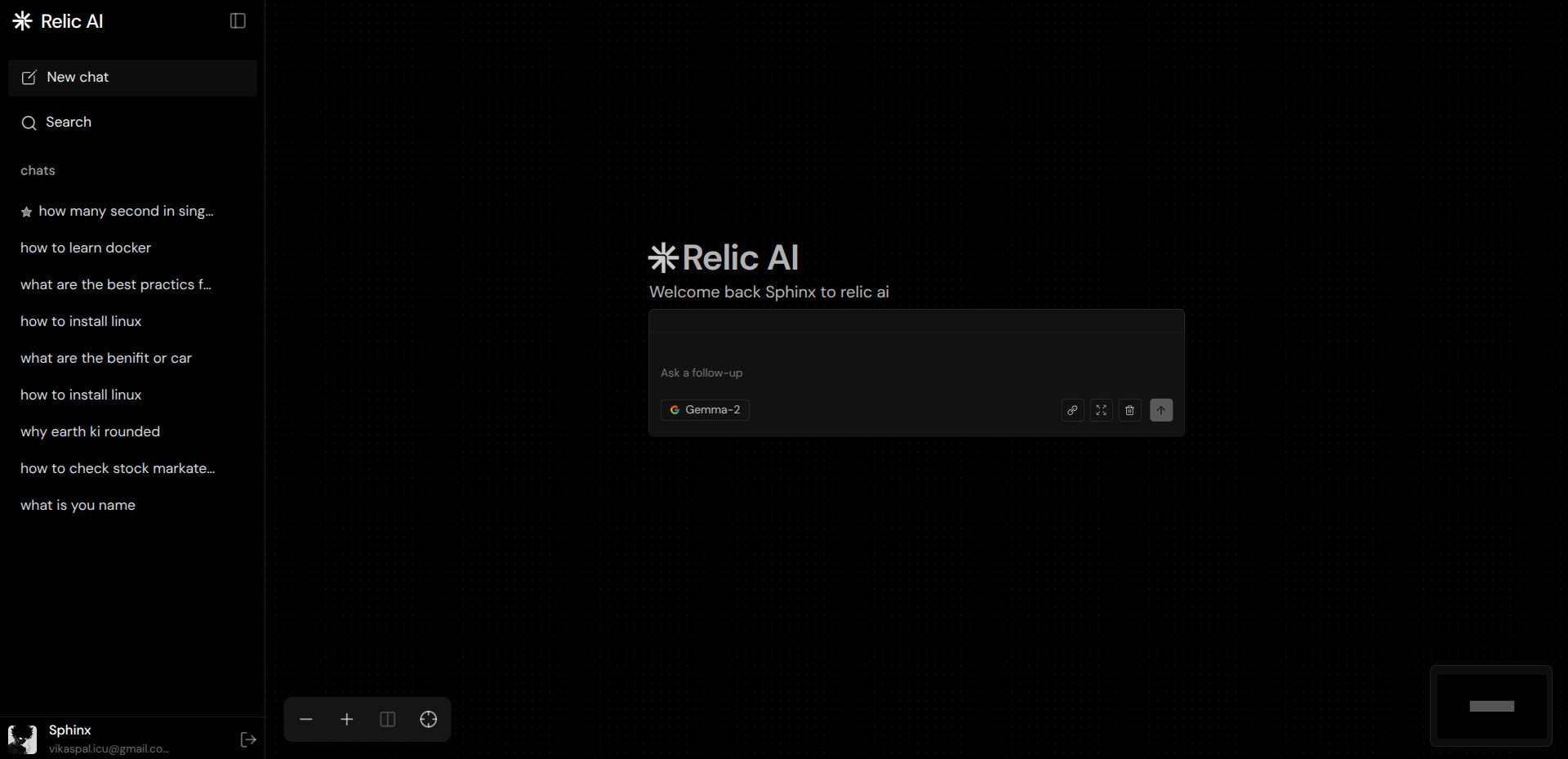1568x759 pixels.
Task: Click the star icon beside 'how many second' chat
Action: 26,212
